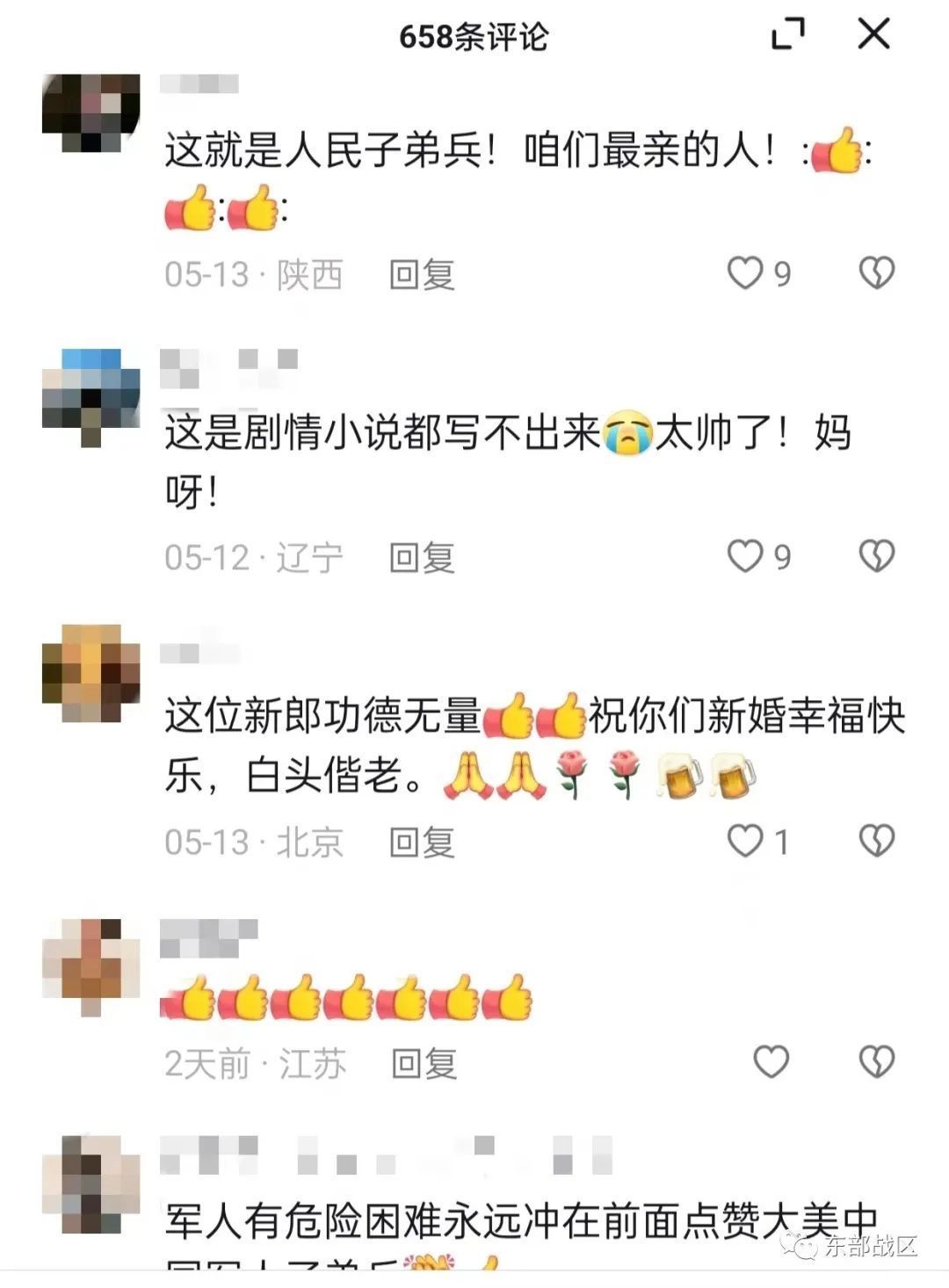Screen dimensions: 949x1288
Task: Expand comments panel to full screen
Action: coord(788,35)
